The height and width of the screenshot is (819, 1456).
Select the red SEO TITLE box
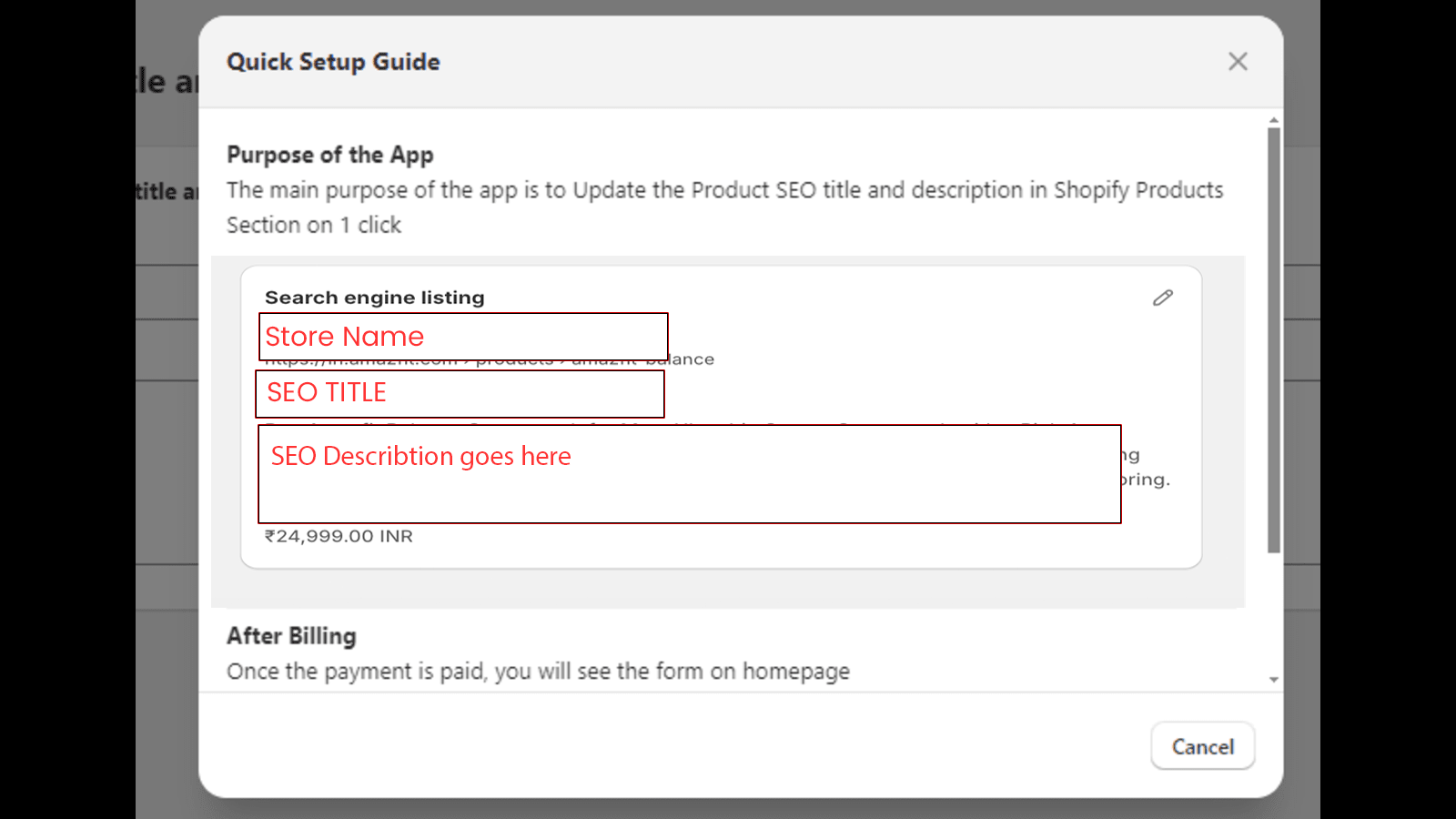pos(460,393)
